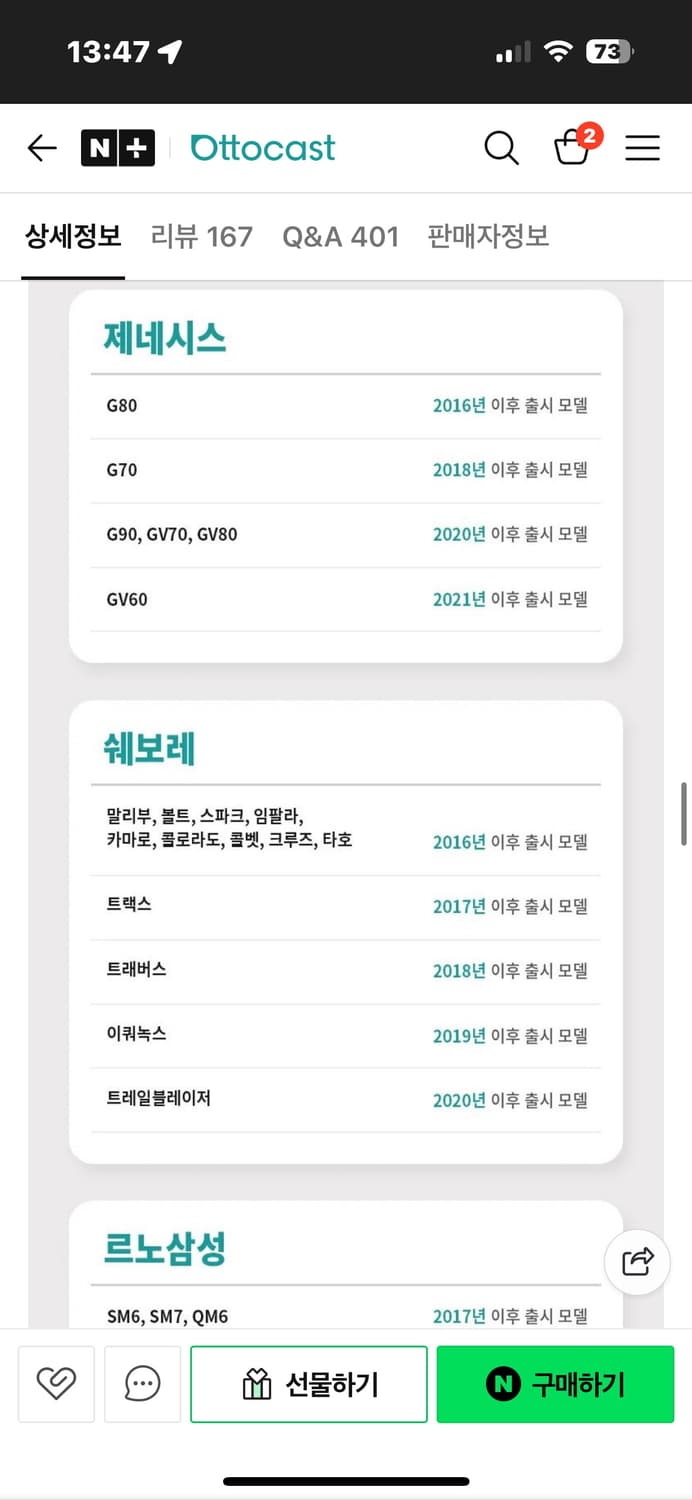Tap the battery indicator showing 73
The height and width of the screenshot is (1500, 692).
[x=607, y=50]
